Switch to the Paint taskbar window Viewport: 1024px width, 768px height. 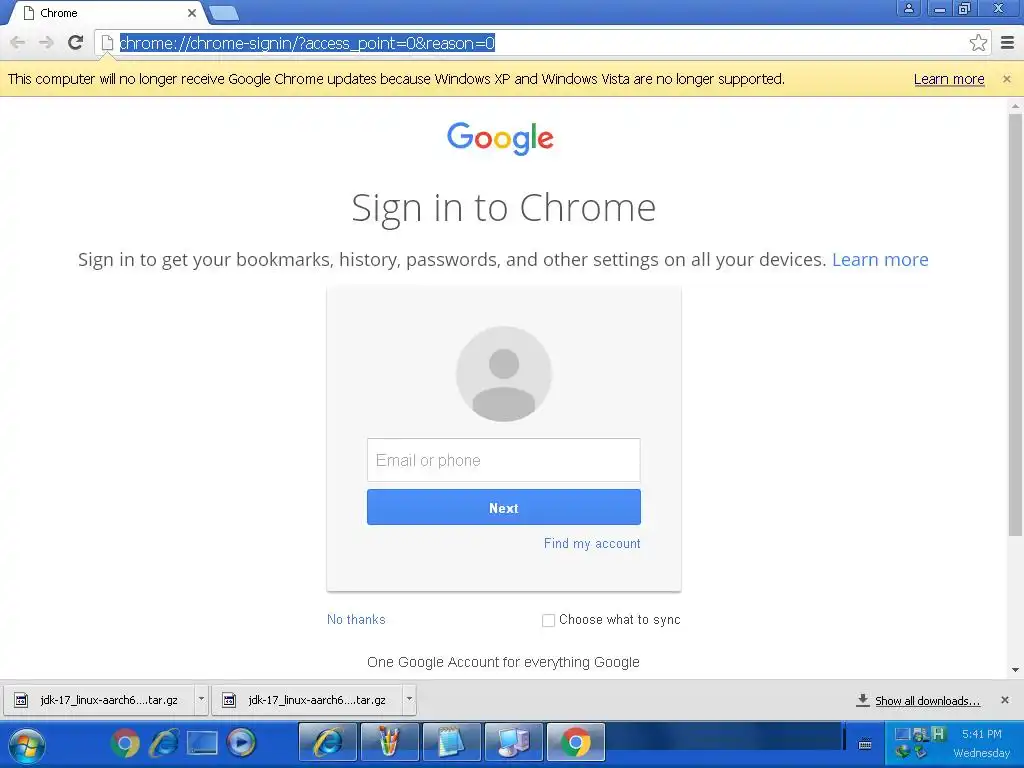point(390,742)
